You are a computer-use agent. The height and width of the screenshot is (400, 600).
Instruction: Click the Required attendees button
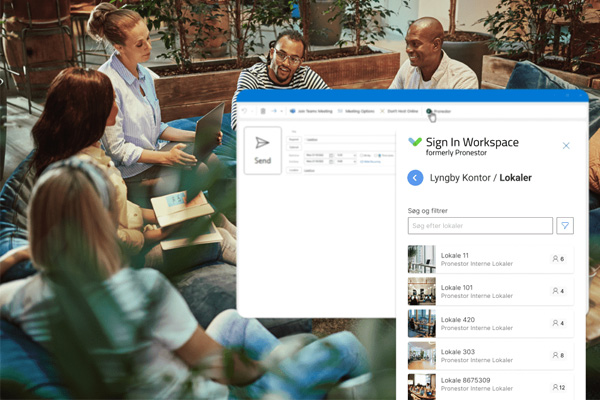(x=294, y=140)
